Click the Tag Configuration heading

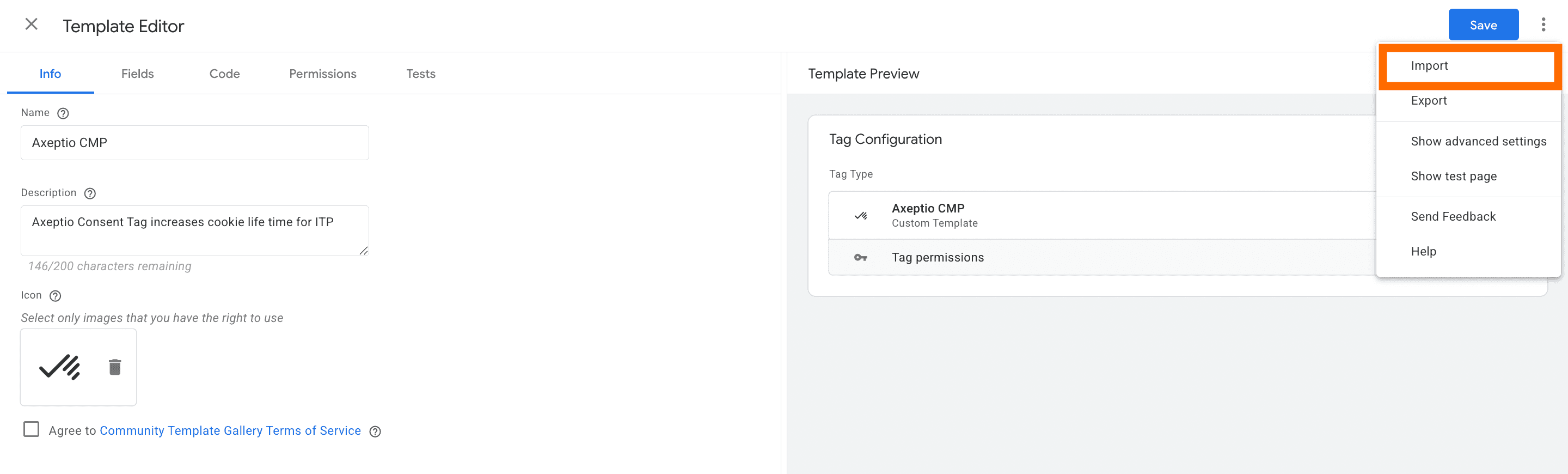(885, 139)
